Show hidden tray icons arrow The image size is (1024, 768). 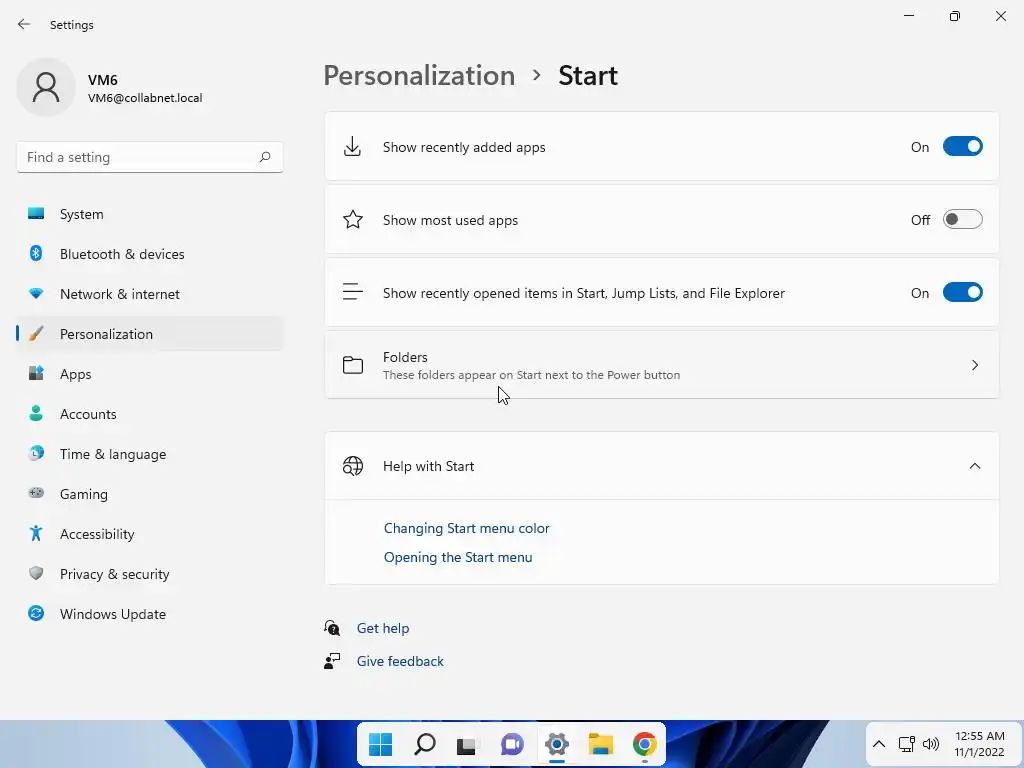click(879, 744)
